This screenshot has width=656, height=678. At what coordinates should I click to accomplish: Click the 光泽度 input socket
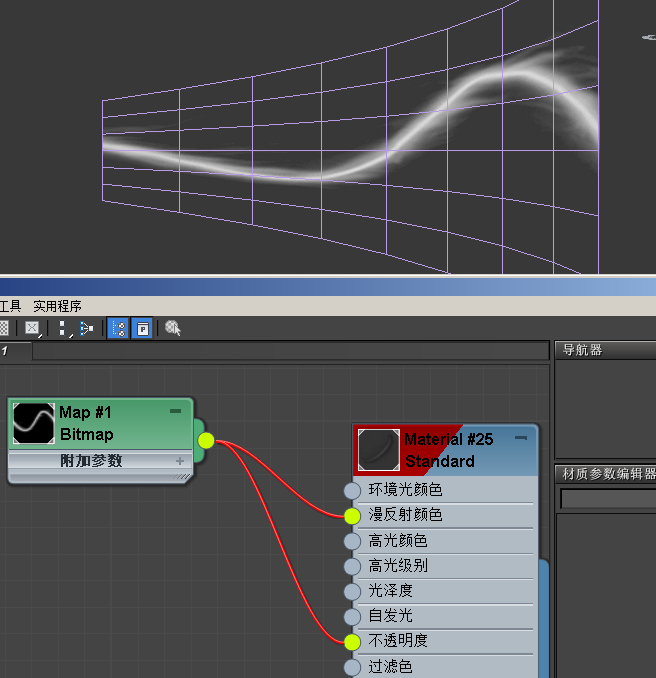coord(352,592)
